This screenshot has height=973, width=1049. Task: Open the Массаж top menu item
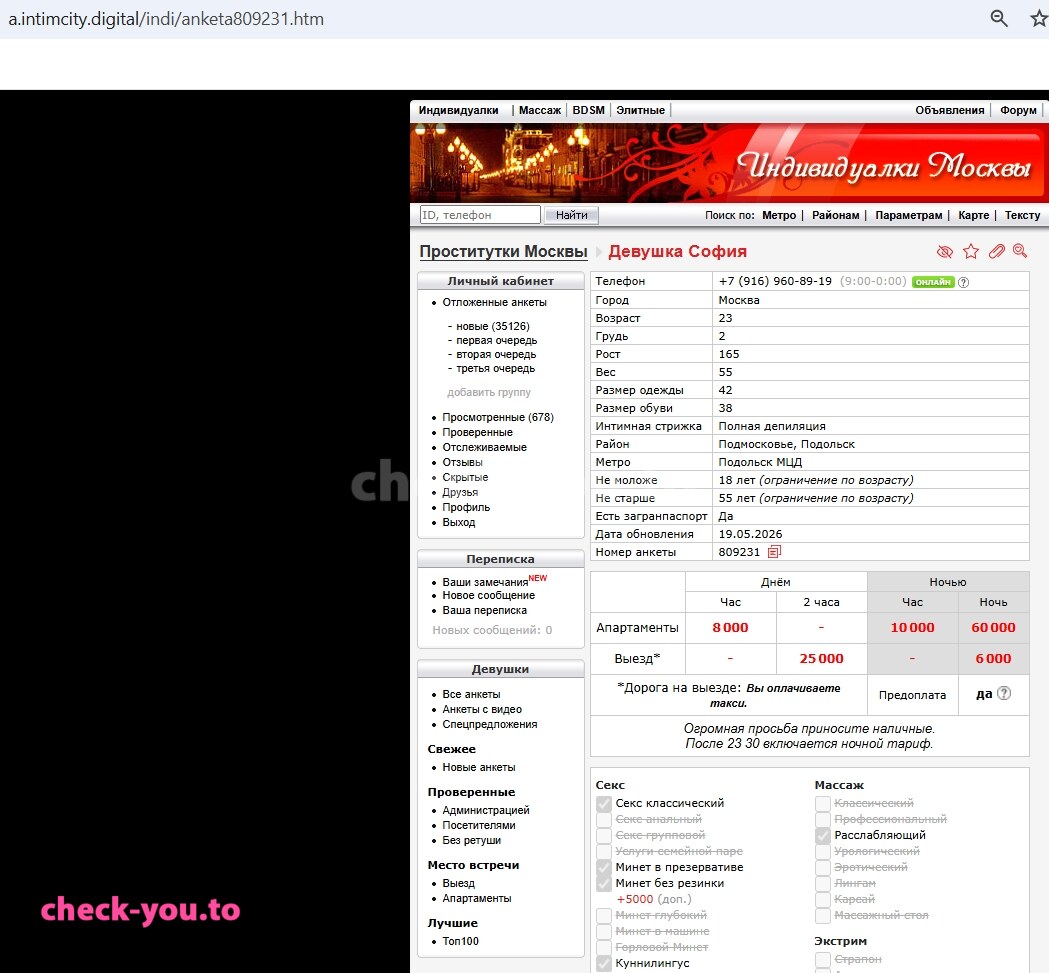click(x=540, y=110)
